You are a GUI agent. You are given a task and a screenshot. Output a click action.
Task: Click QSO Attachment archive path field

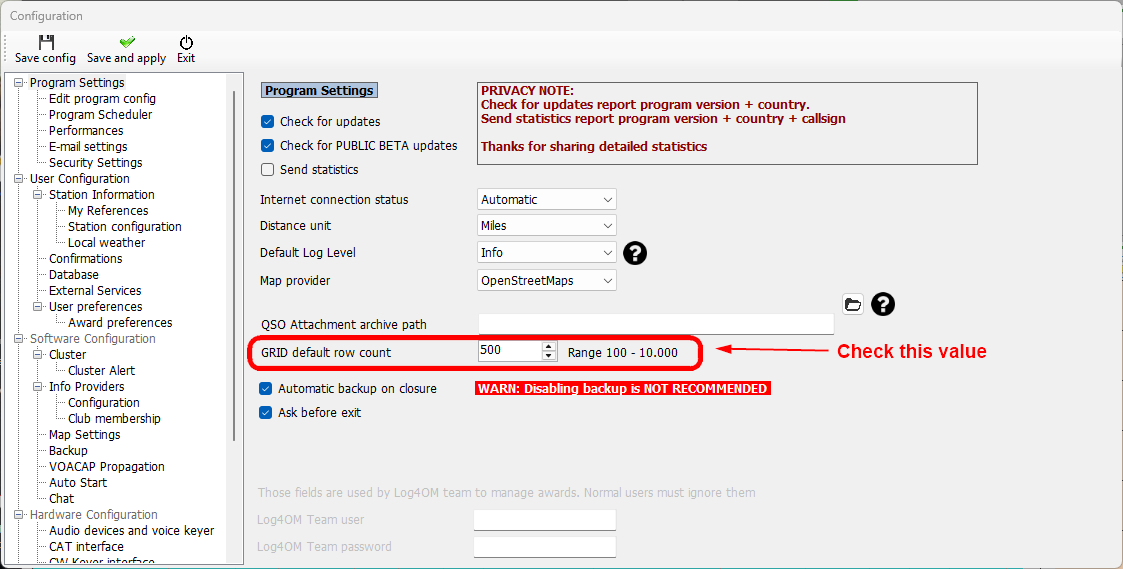click(x=656, y=324)
